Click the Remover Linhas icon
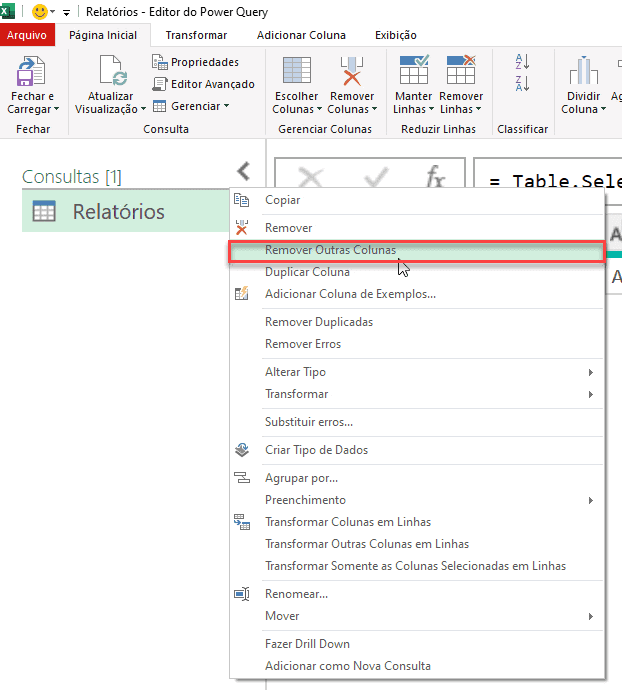Screen dimensions: 622x690 461,70
